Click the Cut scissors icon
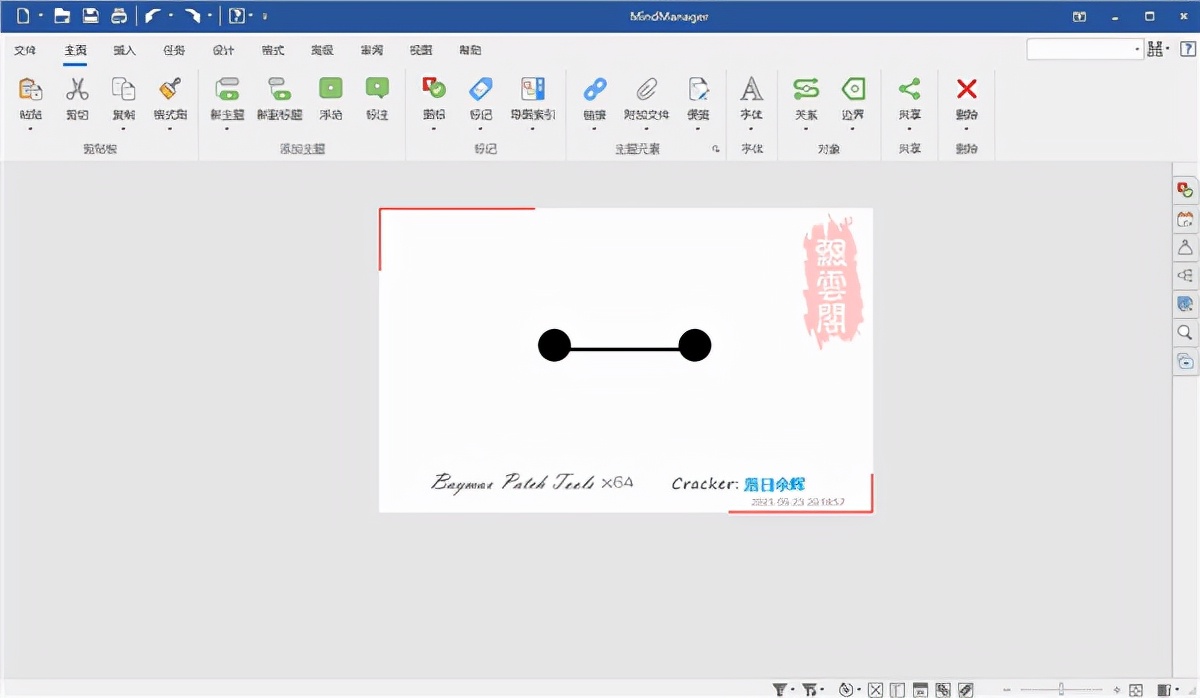 [77, 90]
